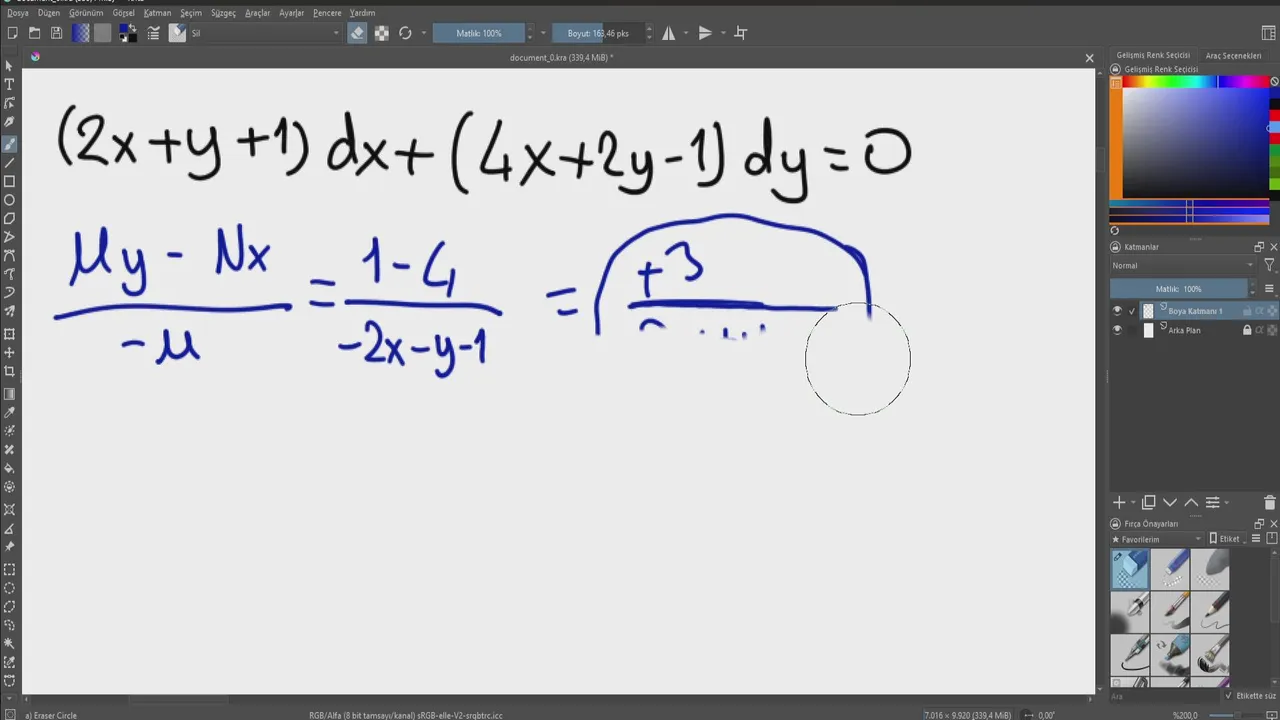
Task: Switch to Gelişmiş Renk Seçicisi tab
Action: pos(1155,56)
